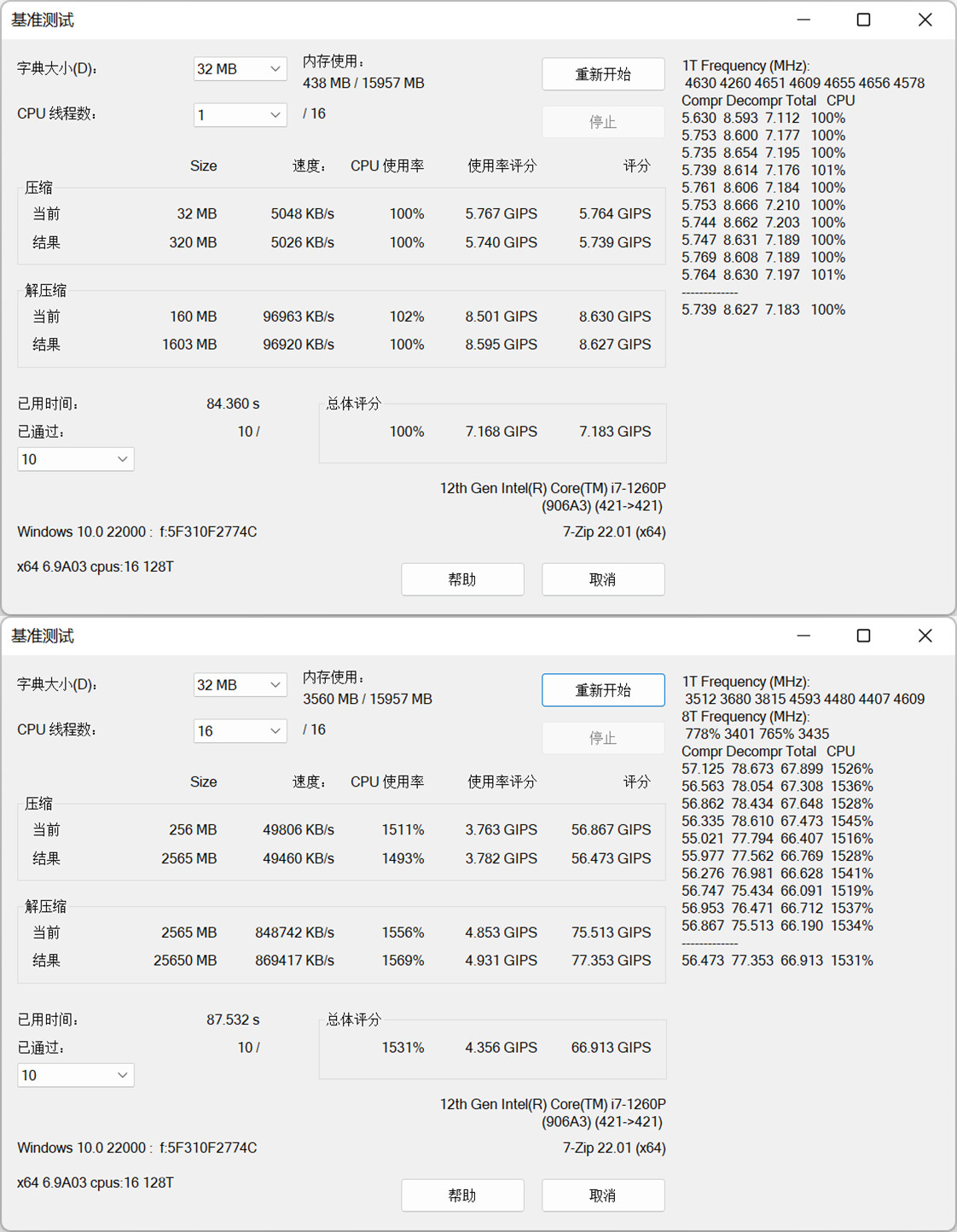This screenshot has width=957, height=1232.
Task: Close the upper benchmark window
Action: point(925,20)
